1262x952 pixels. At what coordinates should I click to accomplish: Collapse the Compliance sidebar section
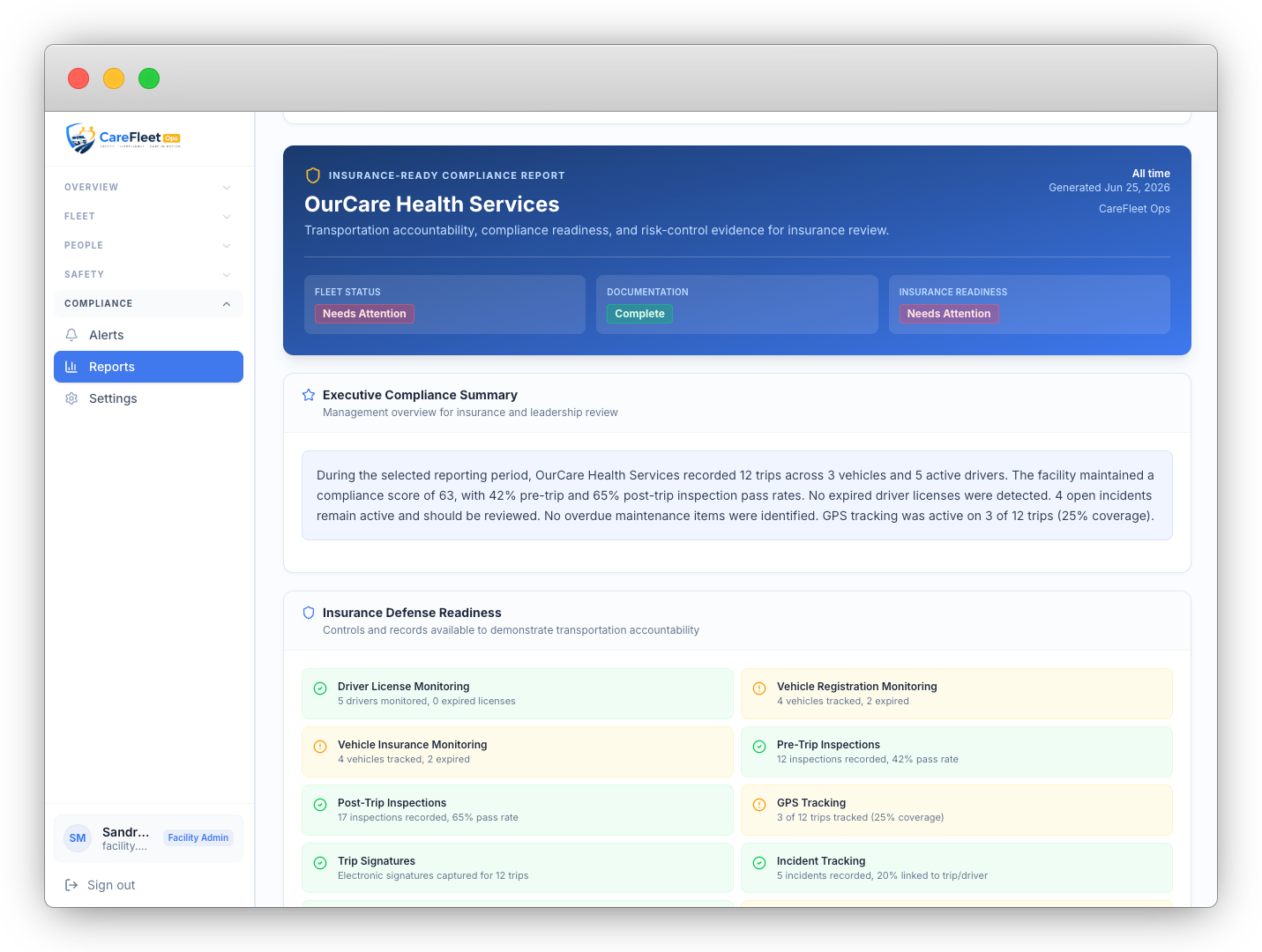coord(148,303)
